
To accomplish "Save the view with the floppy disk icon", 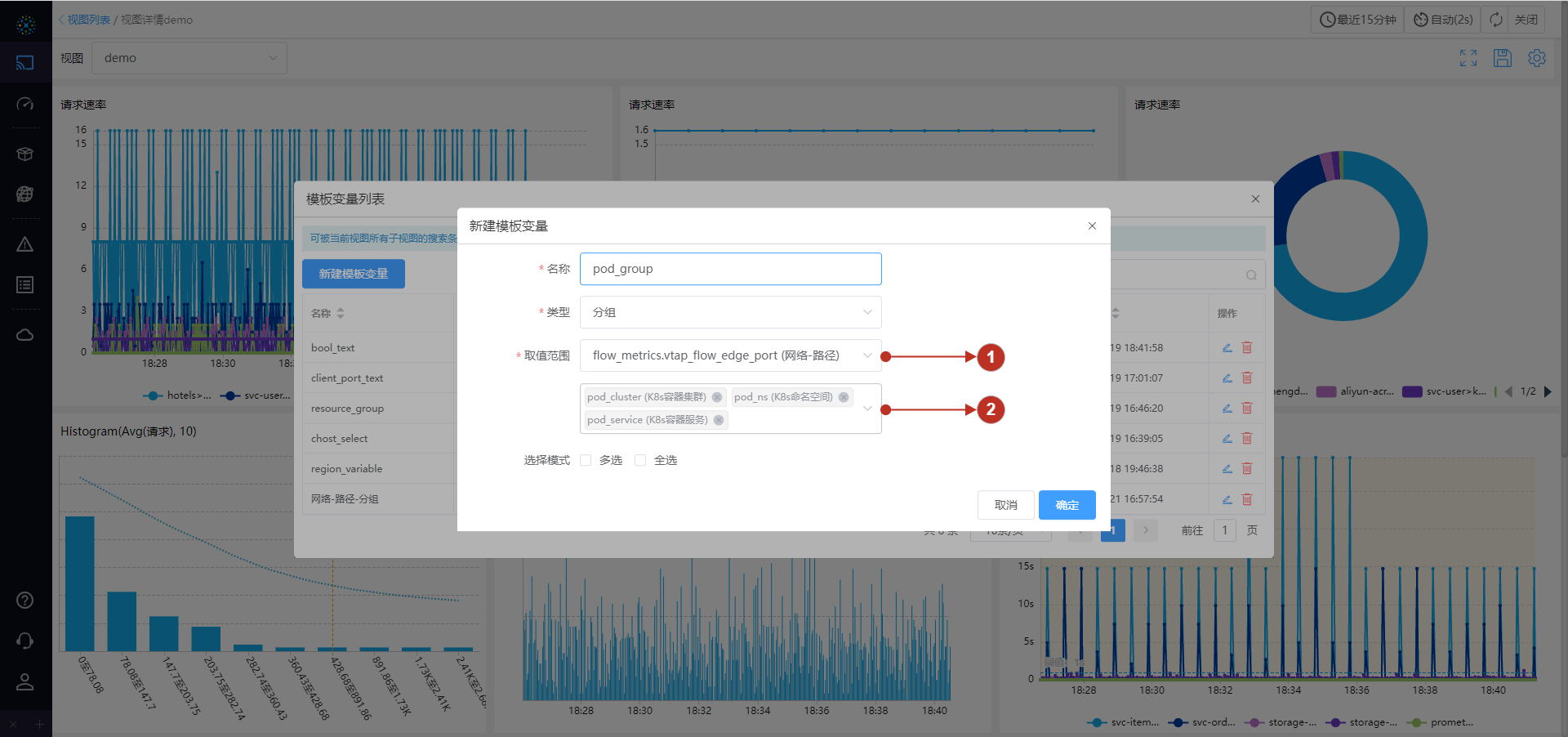I will click(x=1503, y=58).
